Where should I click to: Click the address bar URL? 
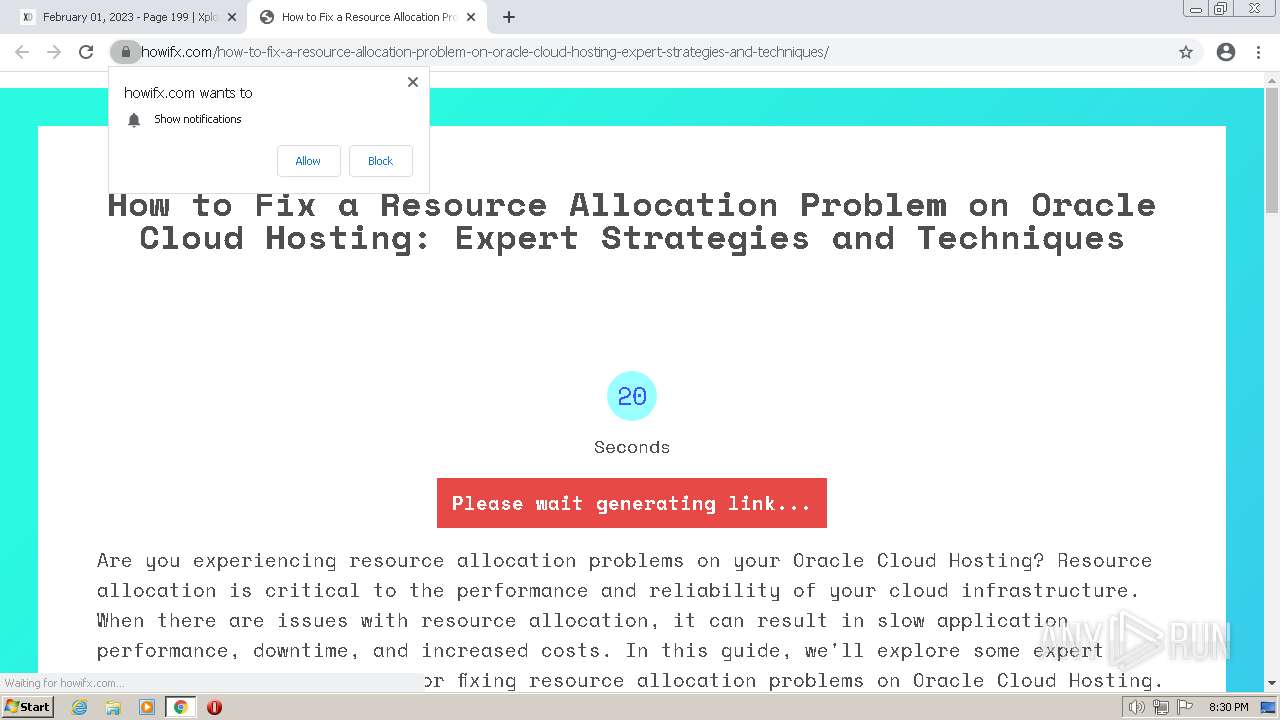[x=485, y=52]
